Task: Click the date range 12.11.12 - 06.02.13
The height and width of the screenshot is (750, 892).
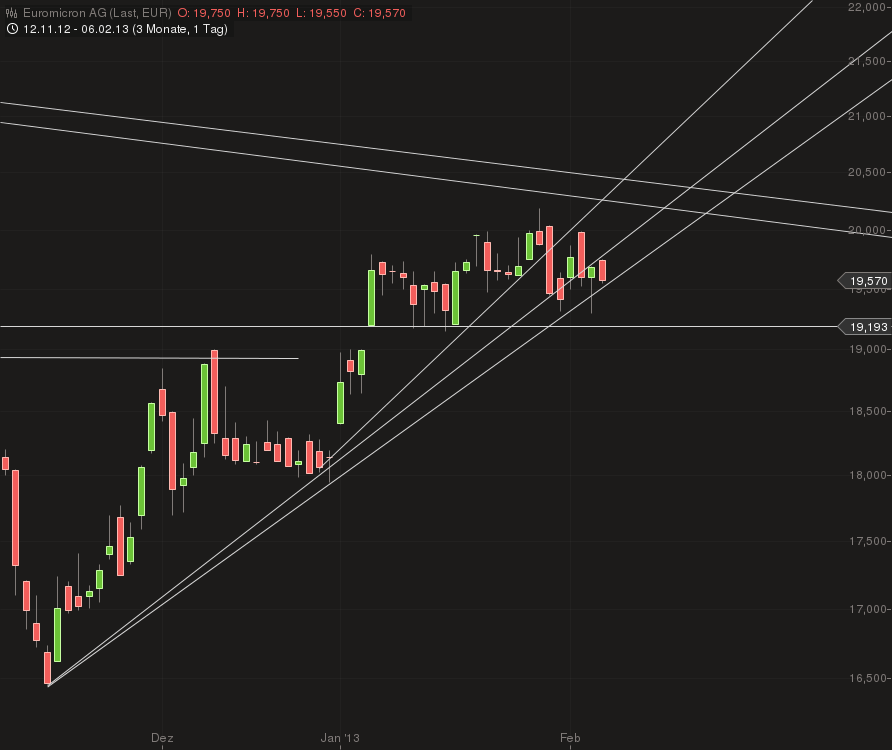Action: [76, 29]
